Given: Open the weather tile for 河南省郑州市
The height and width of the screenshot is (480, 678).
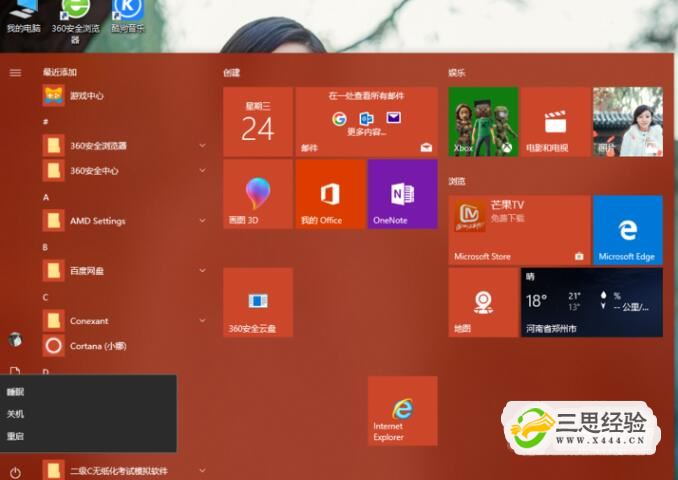Looking at the screenshot, I should pyautogui.click(x=592, y=302).
